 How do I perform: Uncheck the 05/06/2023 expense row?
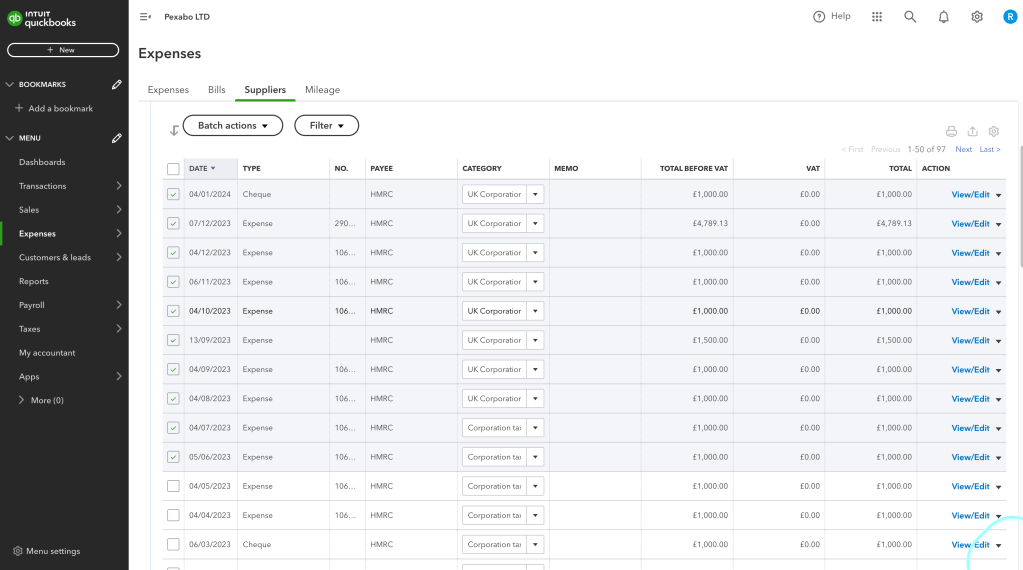coord(173,457)
